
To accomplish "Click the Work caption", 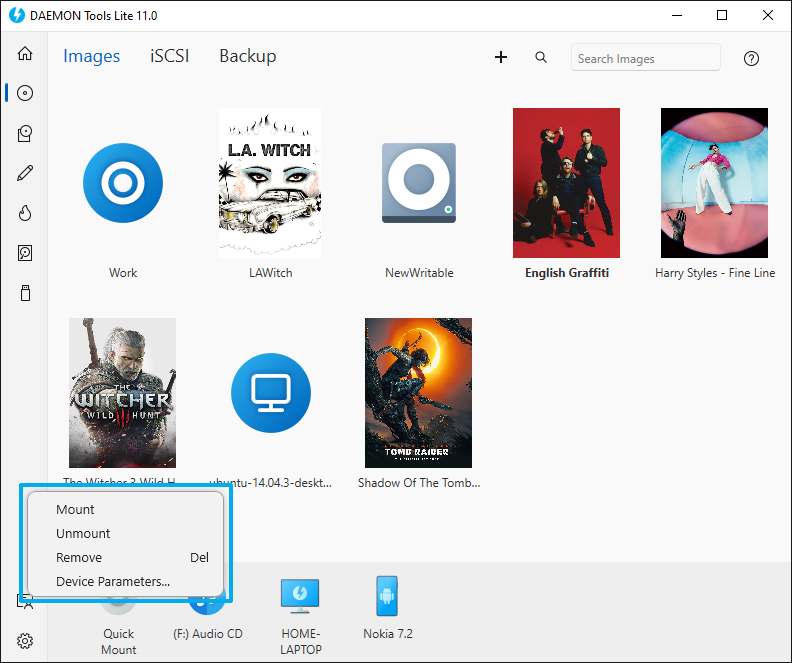I will pos(123,273).
